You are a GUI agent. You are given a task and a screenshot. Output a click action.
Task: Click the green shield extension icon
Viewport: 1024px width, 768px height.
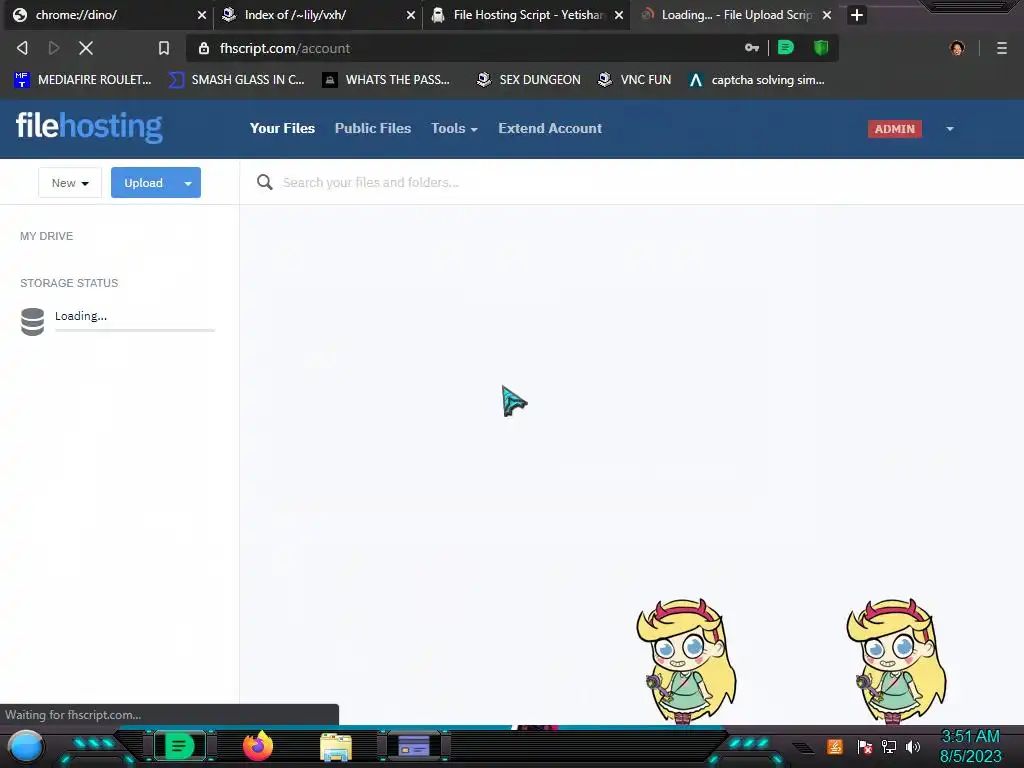click(x=821, y=48)
